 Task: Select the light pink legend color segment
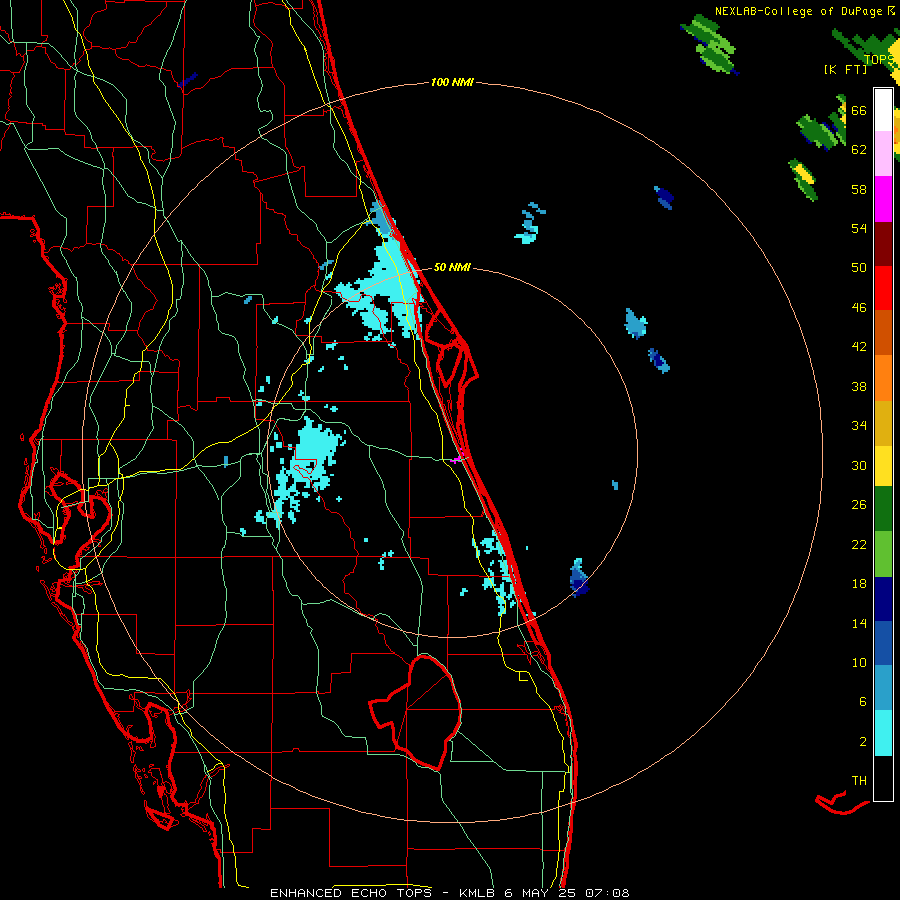pos(883,153)
